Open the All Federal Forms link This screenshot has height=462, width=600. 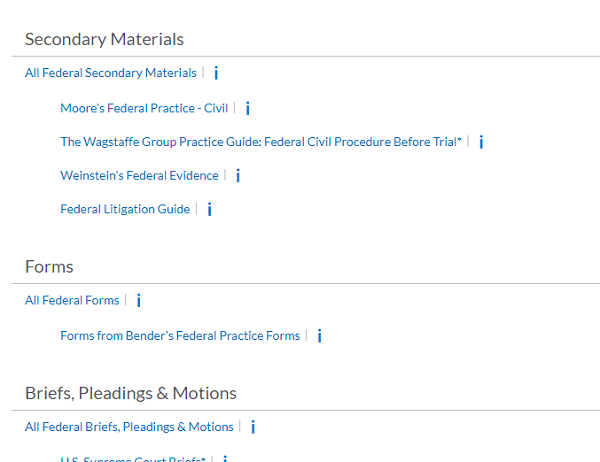click(x=72, y=300)
